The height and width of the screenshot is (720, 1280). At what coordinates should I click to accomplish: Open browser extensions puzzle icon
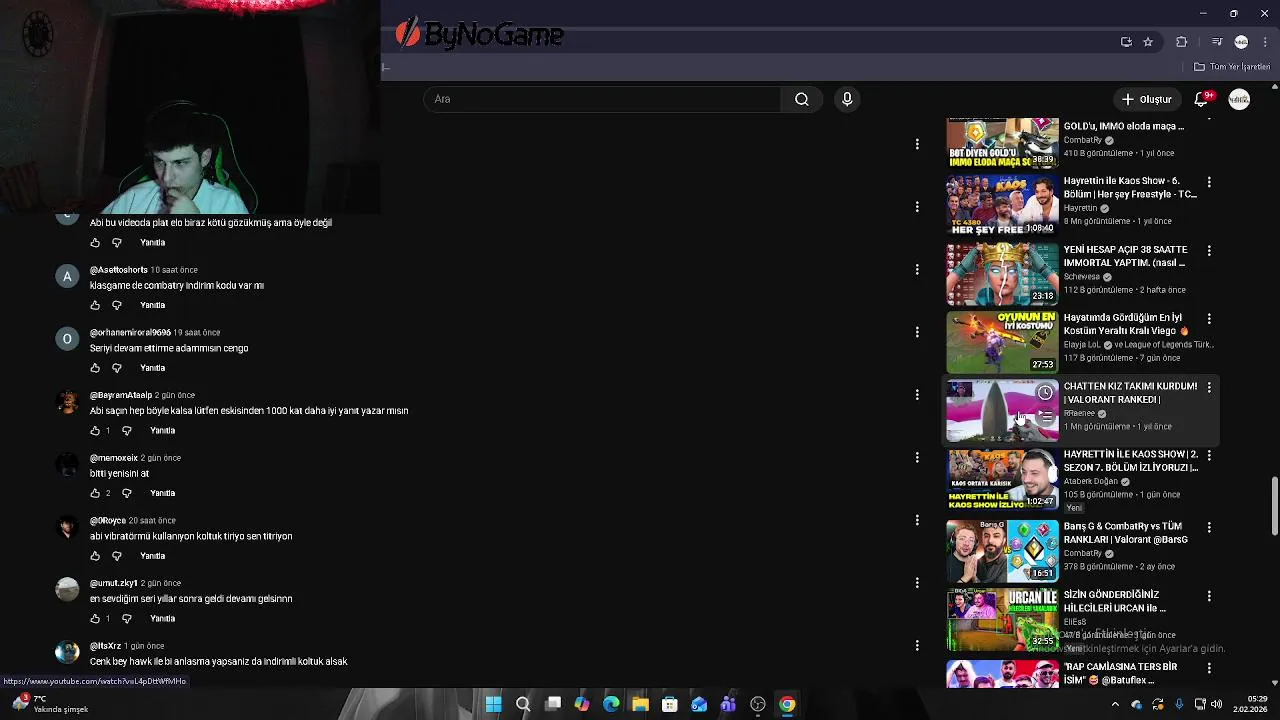pos(1181,42)
